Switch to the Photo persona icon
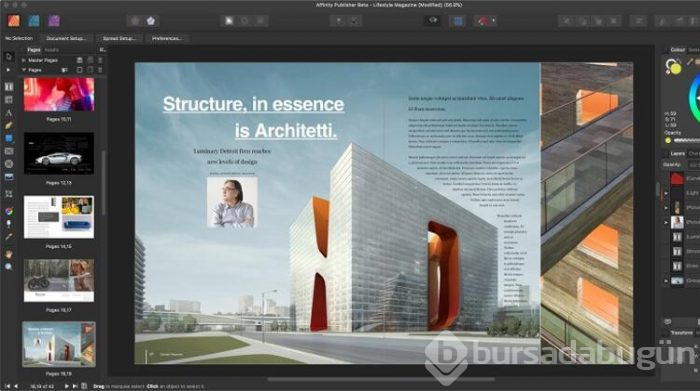The width and height of the screenshot is (700, 391). tap(54, 21)
